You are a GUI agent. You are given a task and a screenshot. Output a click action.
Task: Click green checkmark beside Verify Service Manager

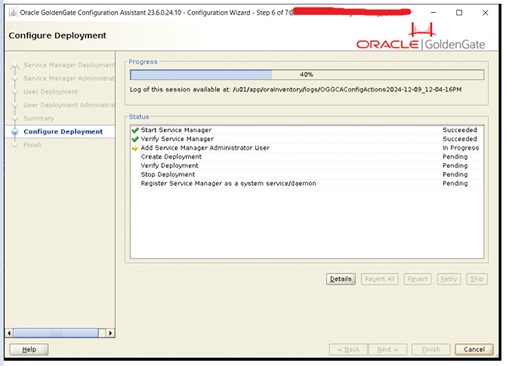click(135, 139)
